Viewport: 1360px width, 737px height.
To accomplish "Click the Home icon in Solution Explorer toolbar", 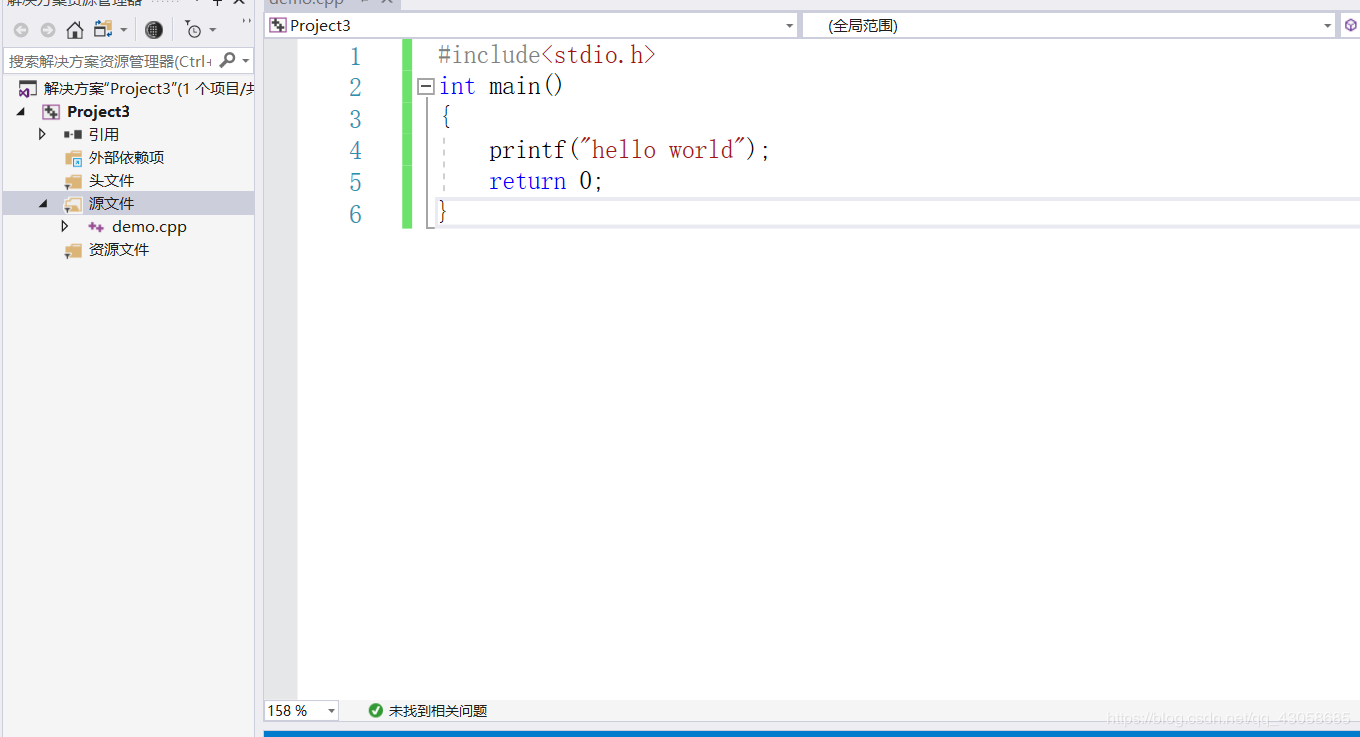I will point(75,29).
